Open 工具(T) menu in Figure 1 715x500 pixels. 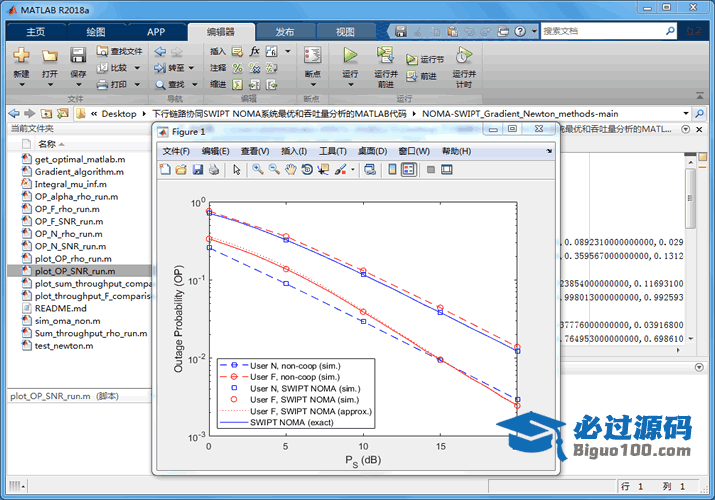pos(332,151)
